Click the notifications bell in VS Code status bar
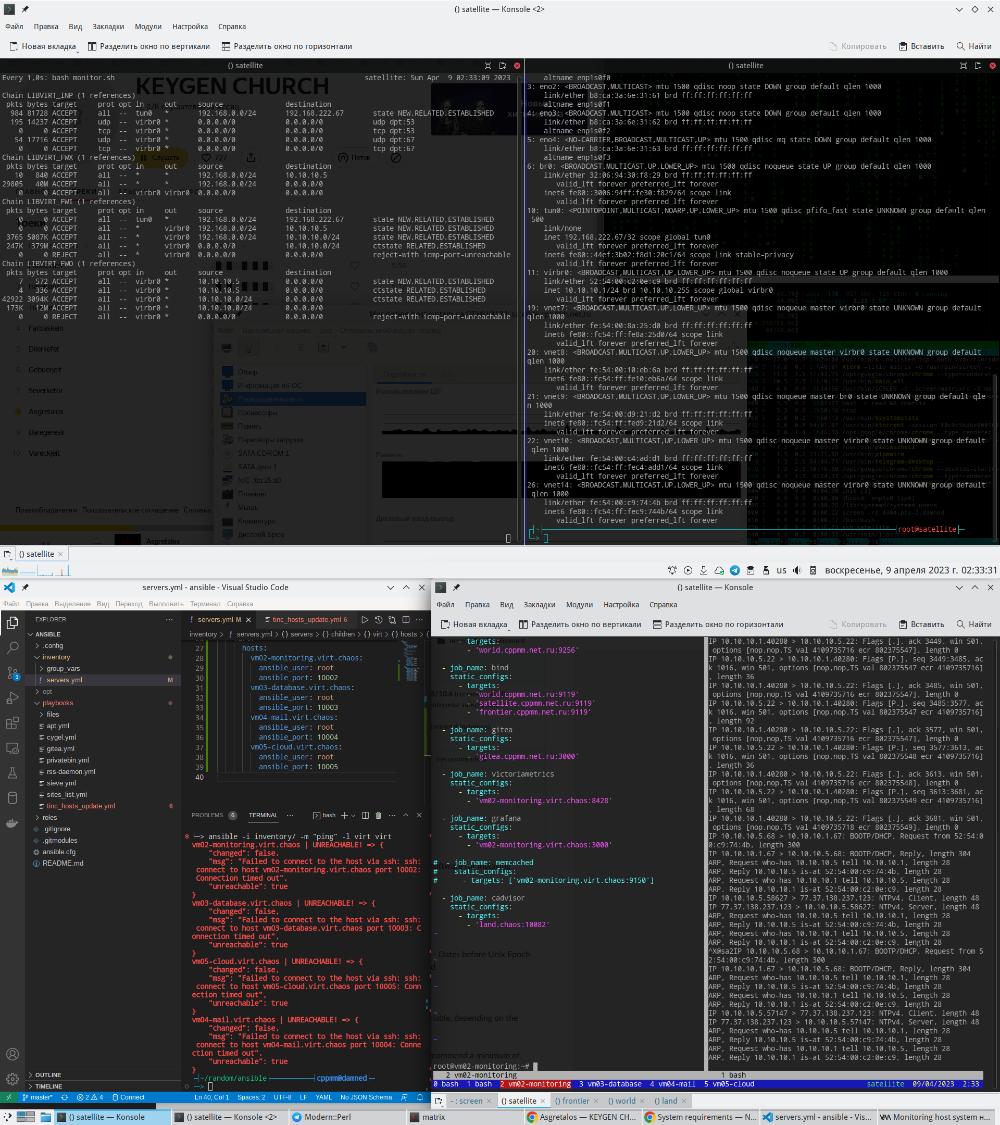 tap(420, 1097)
